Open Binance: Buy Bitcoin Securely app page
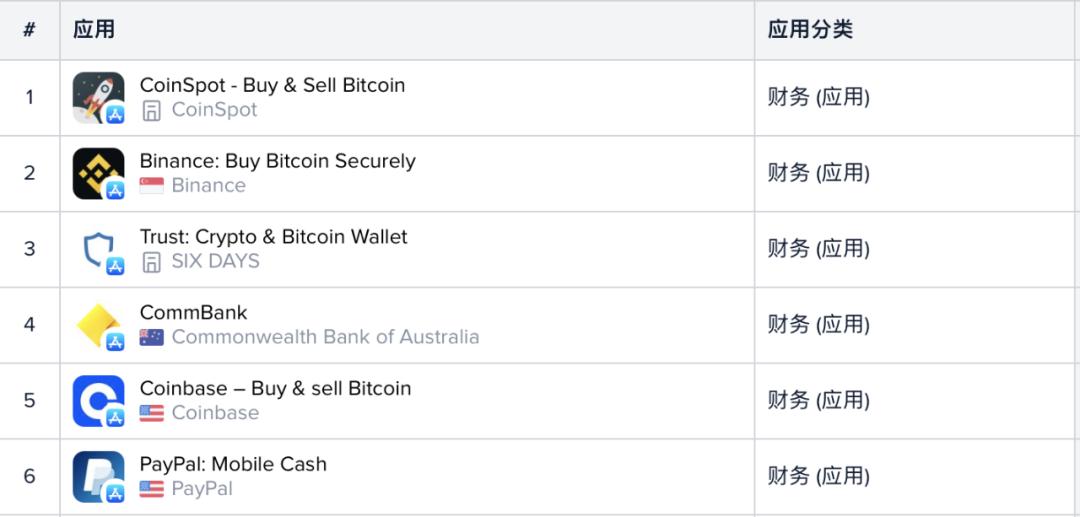Viewport: 1080px width, 517px height. [x=278, y=161]
